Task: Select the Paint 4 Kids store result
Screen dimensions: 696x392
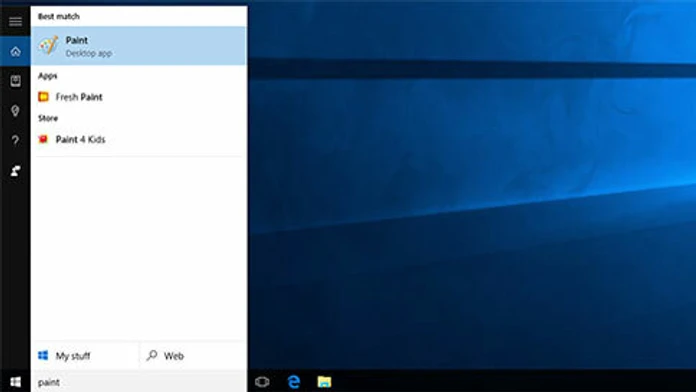Action: (x=138, y=139)
